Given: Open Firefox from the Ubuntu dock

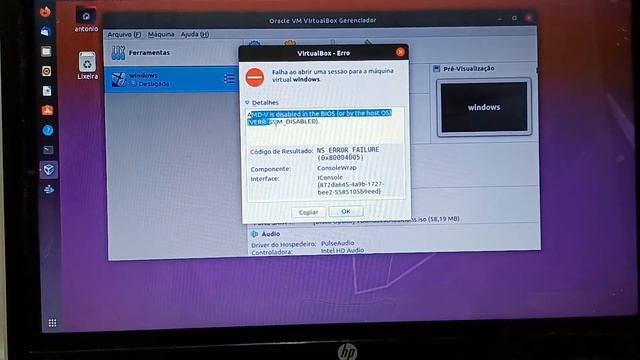Looking at the screenshot, I should [45, 11].
